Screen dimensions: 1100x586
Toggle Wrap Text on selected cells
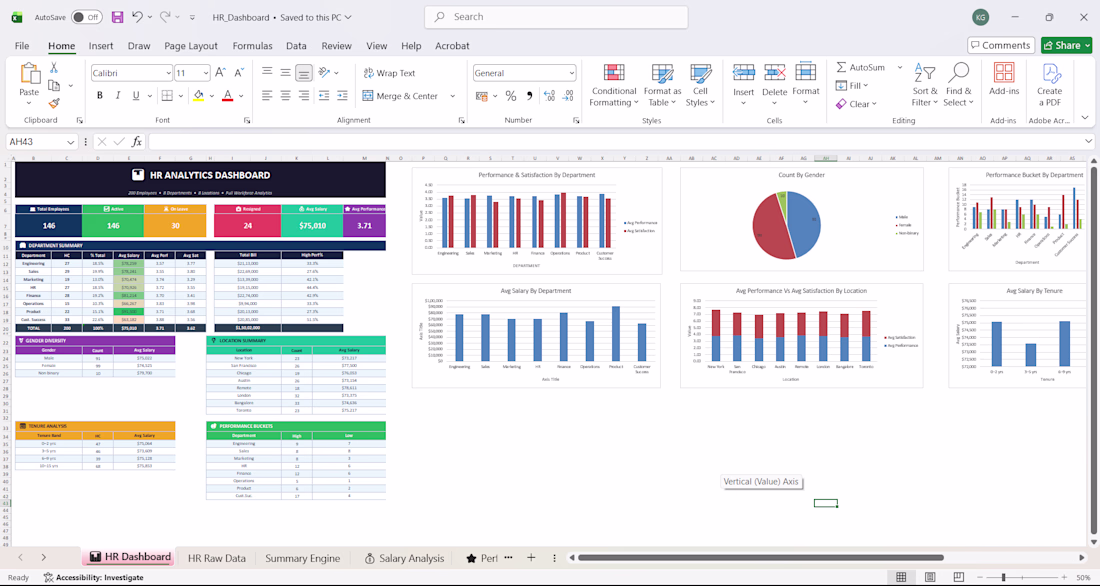point(389,73)
